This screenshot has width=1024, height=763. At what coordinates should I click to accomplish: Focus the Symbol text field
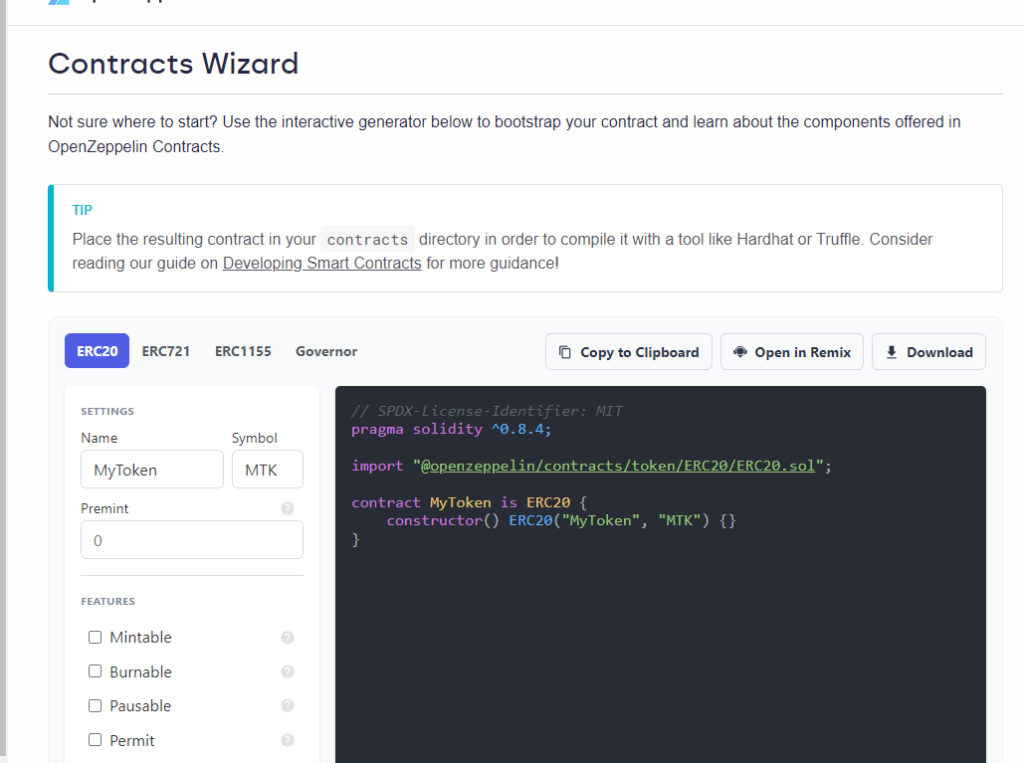267,470
